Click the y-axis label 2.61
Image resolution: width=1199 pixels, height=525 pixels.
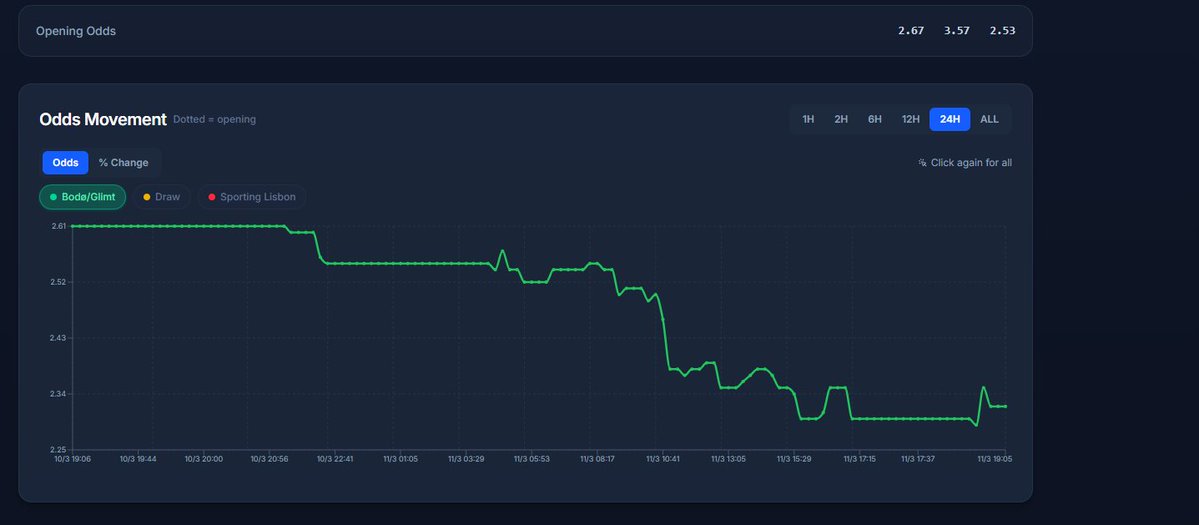[59, 226]
